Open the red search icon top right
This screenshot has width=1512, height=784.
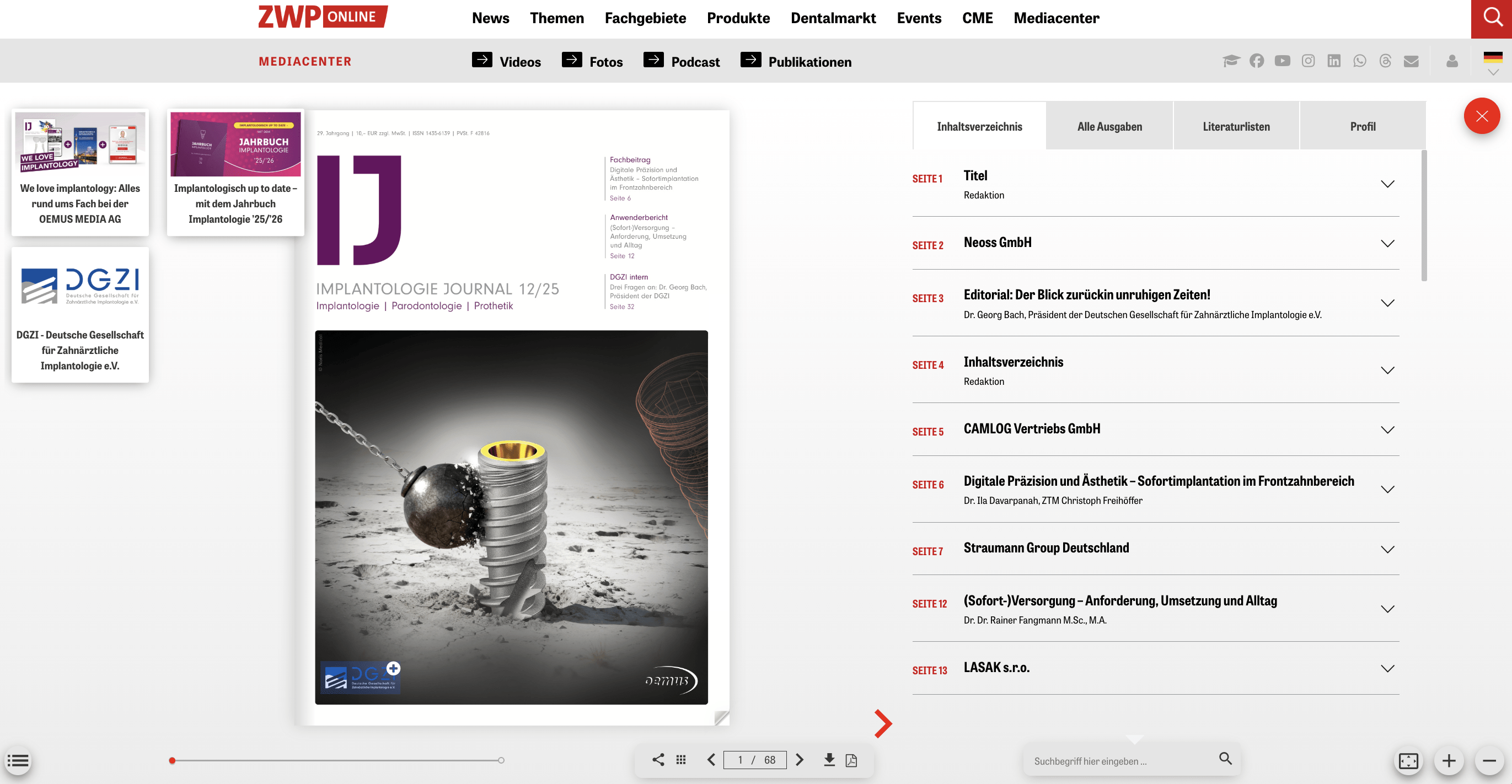1492,18
